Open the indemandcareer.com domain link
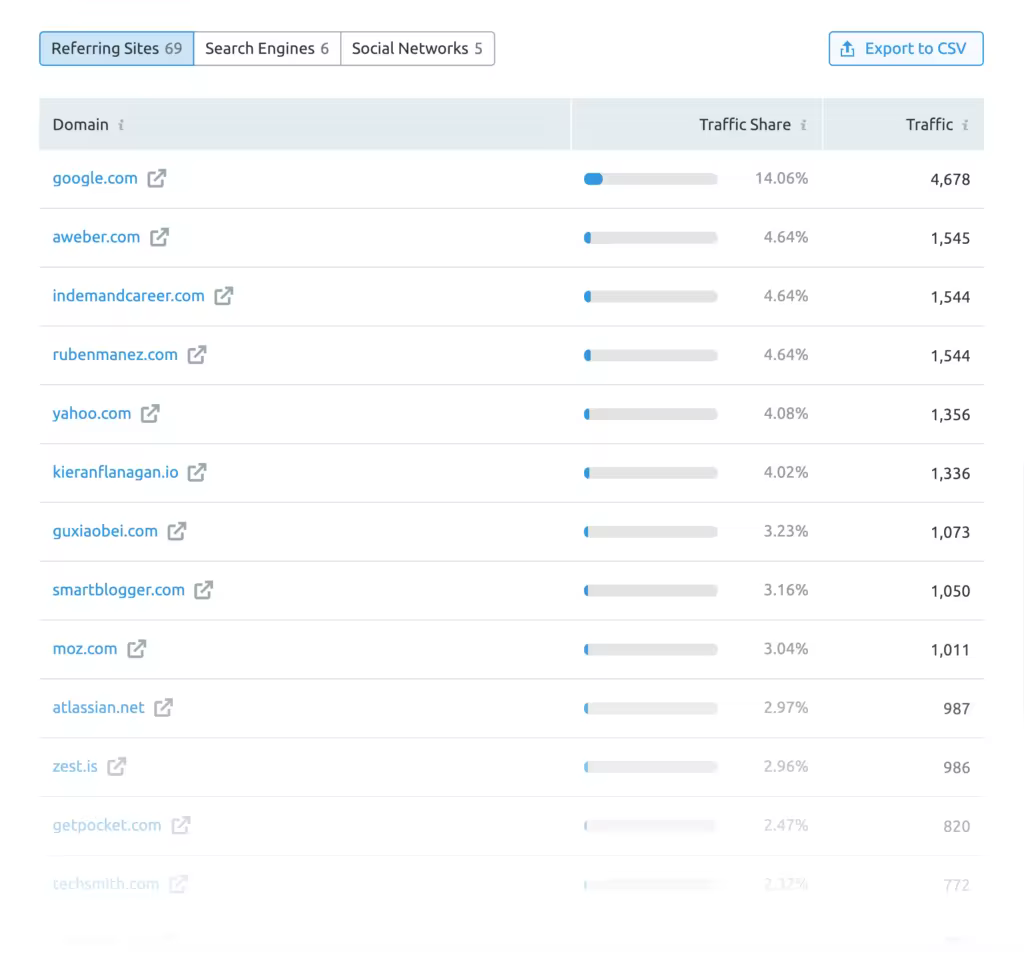Viewport: 1024px width, 958px height. tap(128, 296)
